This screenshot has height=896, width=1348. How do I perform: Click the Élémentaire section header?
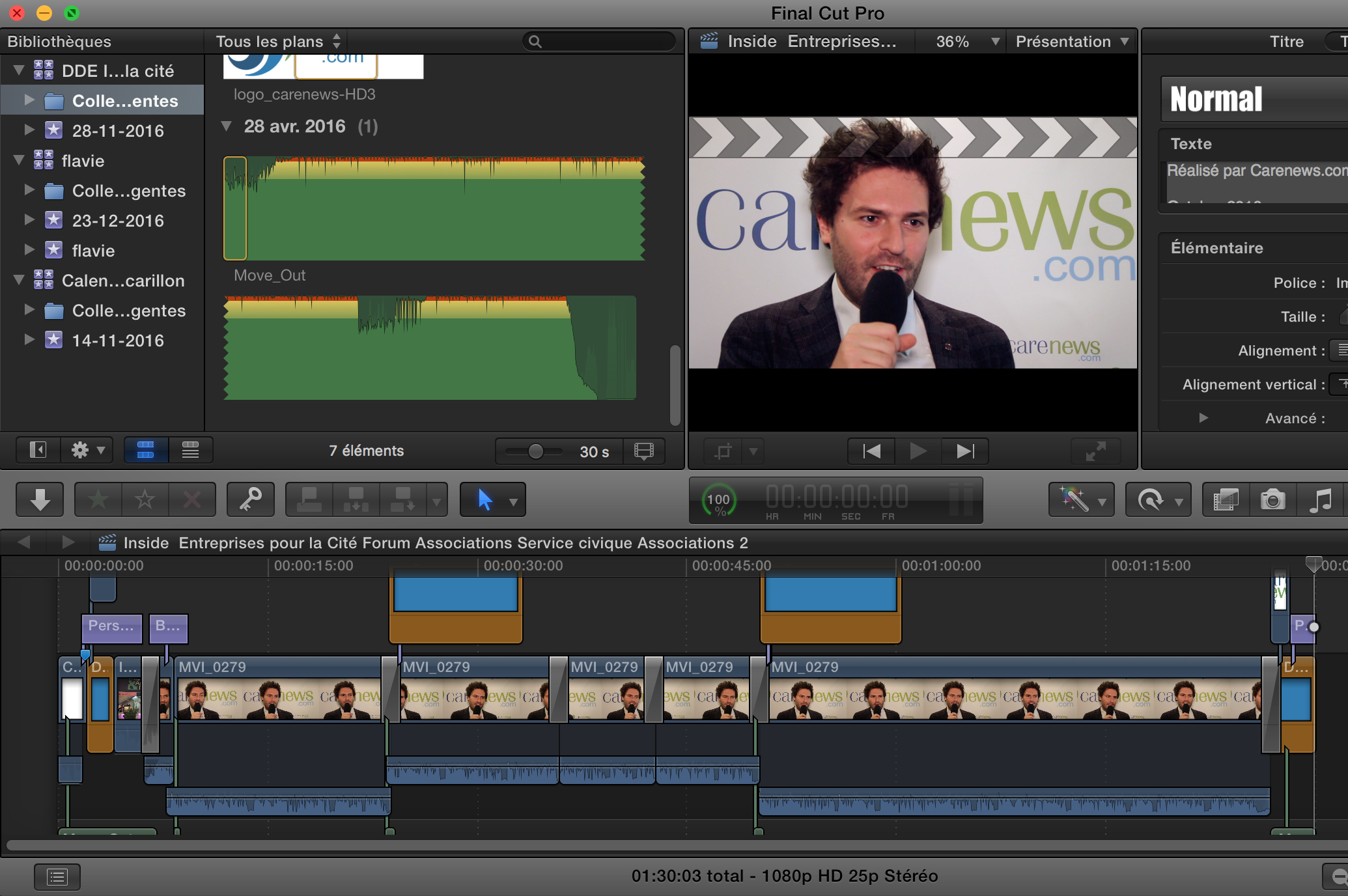click(1216, 247)
